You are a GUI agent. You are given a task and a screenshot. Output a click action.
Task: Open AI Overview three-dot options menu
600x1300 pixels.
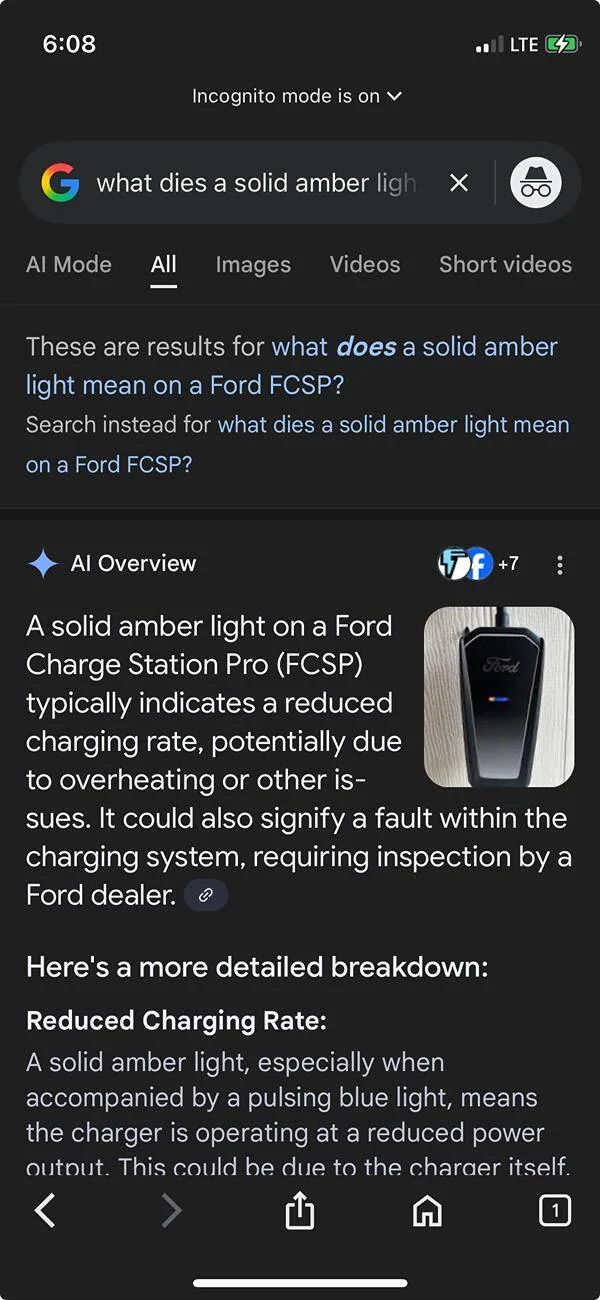click(x=559, y=565)
